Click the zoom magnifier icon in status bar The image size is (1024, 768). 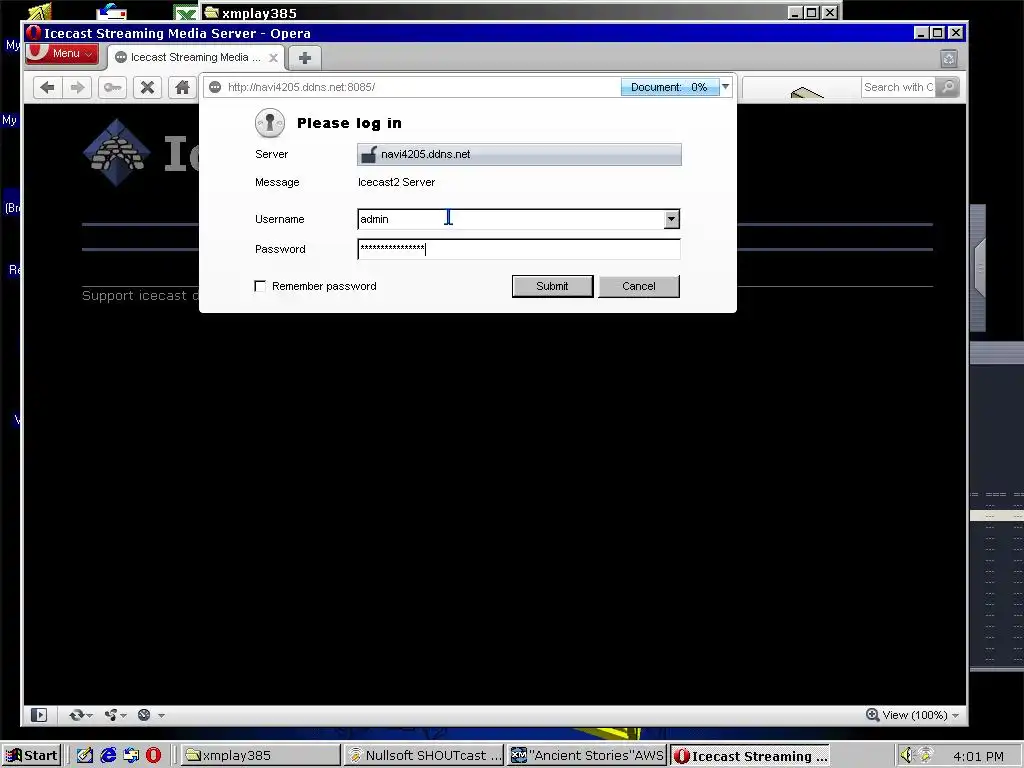coord(872,714)
